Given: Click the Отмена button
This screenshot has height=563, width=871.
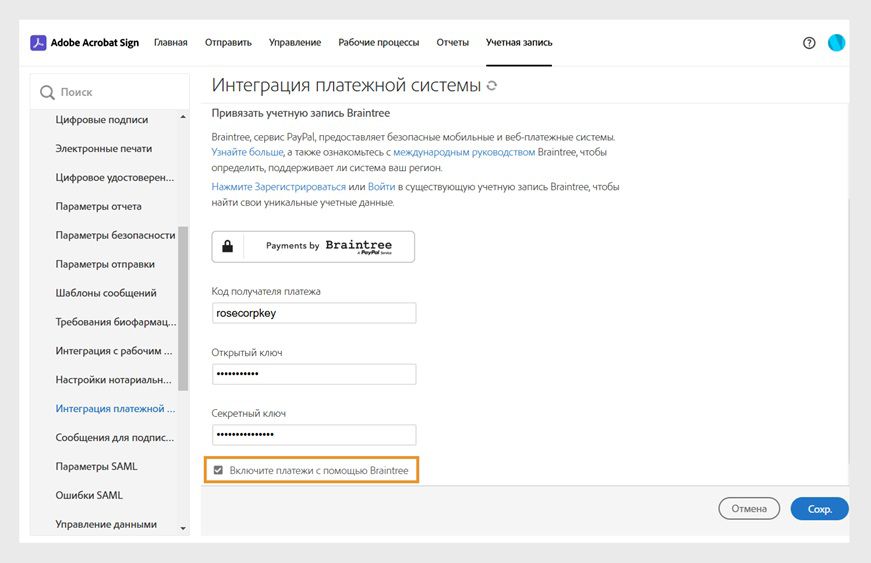Looking at the screenshot, I should pyautogui.click(x=749, y=509).
